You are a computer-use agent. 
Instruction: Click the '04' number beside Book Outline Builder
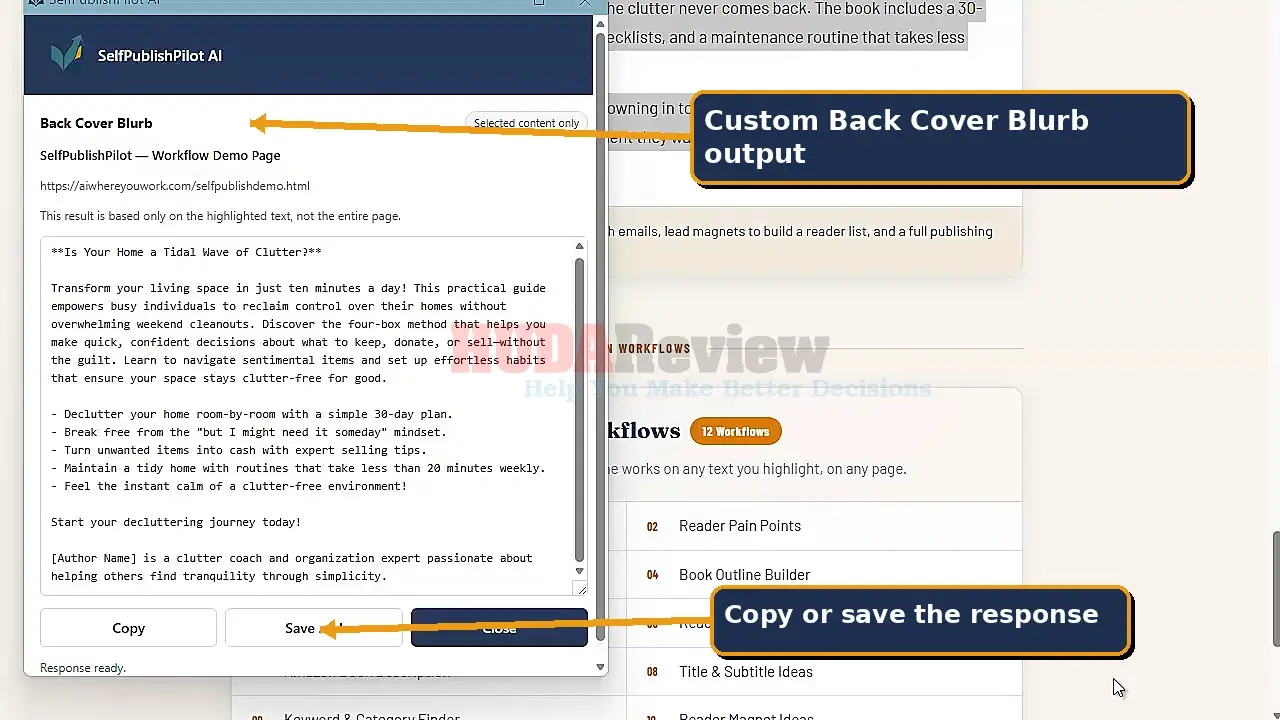click(652, 575)
